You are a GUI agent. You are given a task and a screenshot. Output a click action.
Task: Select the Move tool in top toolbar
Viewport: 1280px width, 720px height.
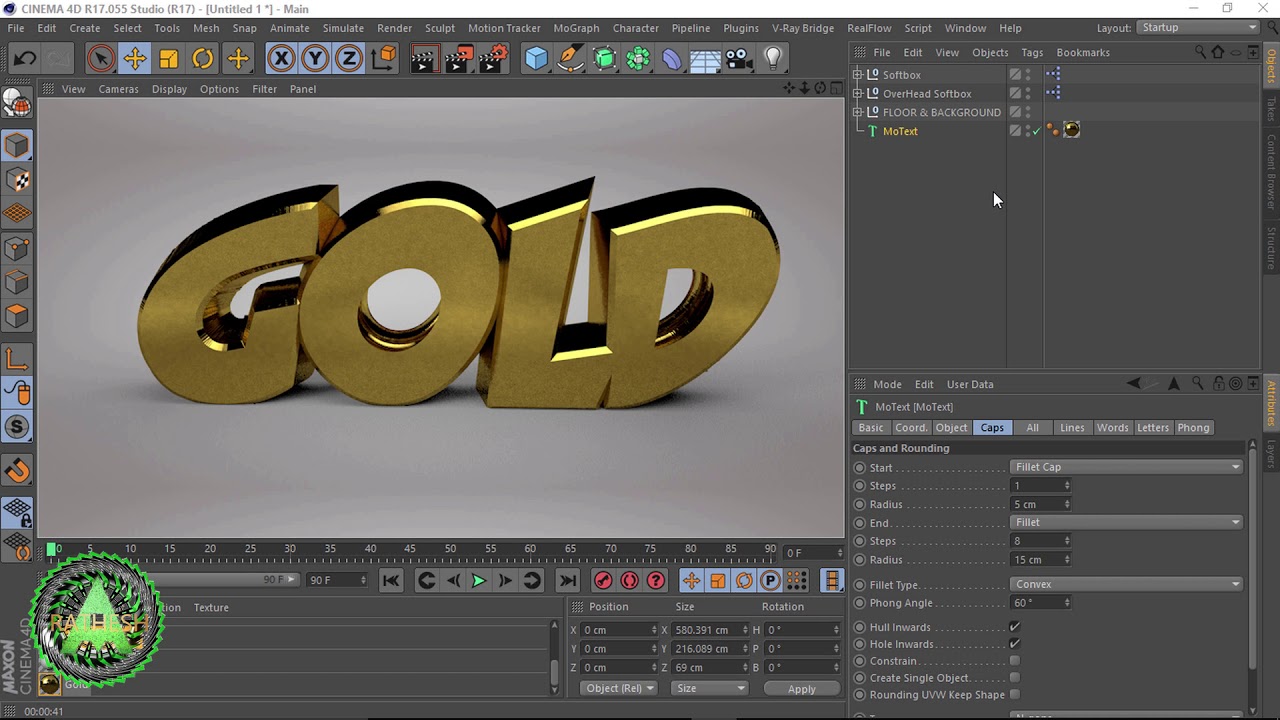point(135,59)
